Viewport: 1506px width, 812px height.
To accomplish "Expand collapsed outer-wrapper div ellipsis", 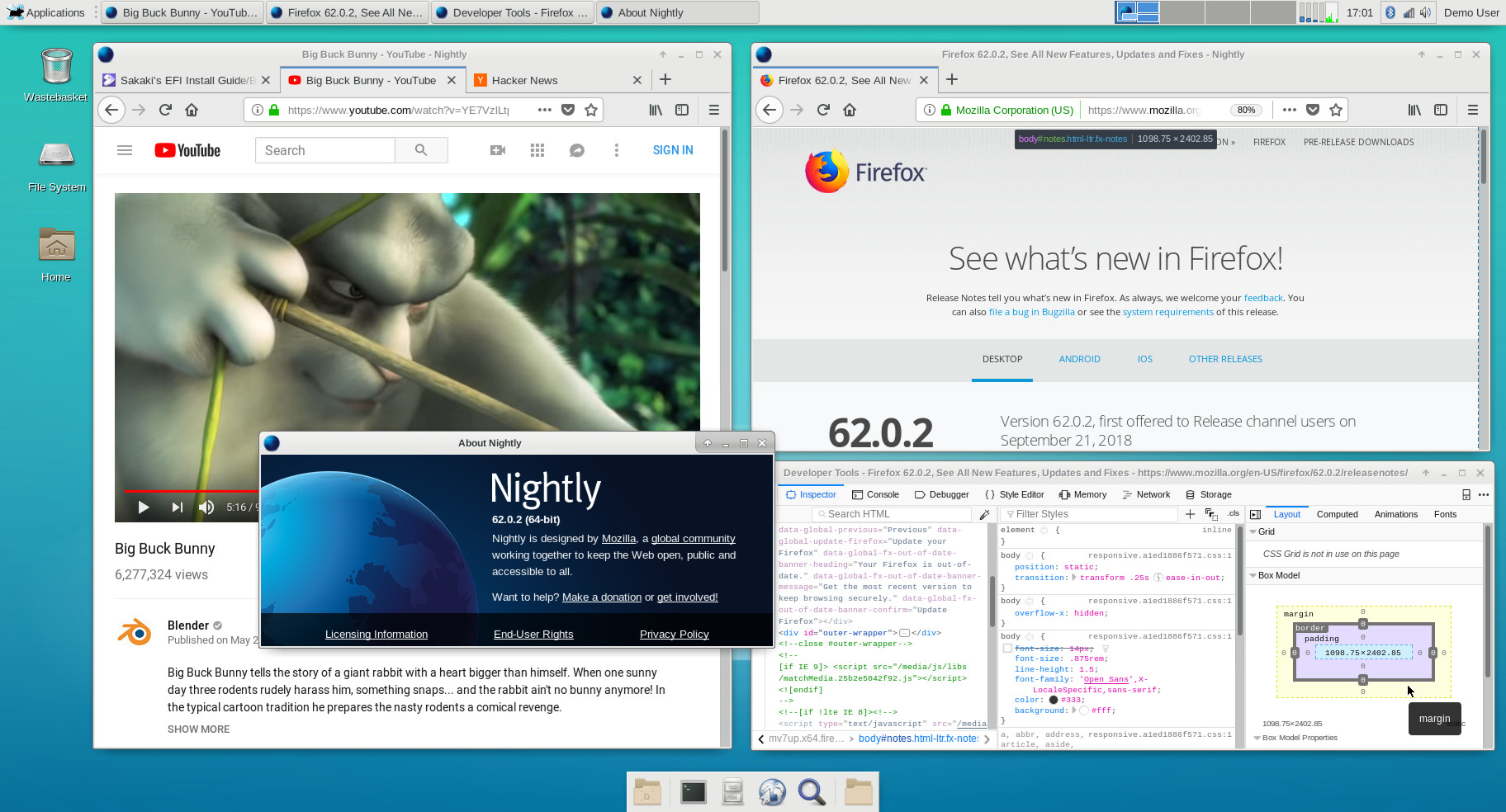I will pos(904,633).
